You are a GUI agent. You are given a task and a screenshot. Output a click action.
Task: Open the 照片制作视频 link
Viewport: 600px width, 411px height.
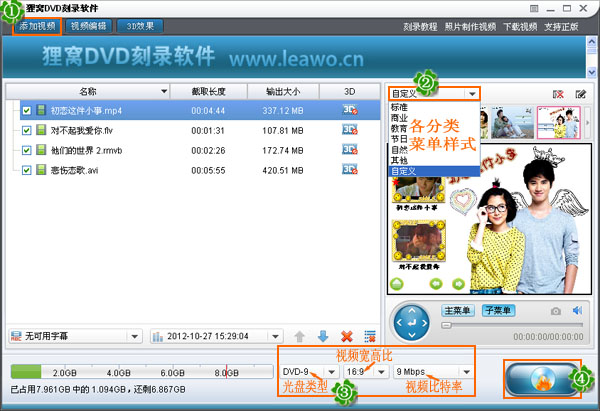470,27
